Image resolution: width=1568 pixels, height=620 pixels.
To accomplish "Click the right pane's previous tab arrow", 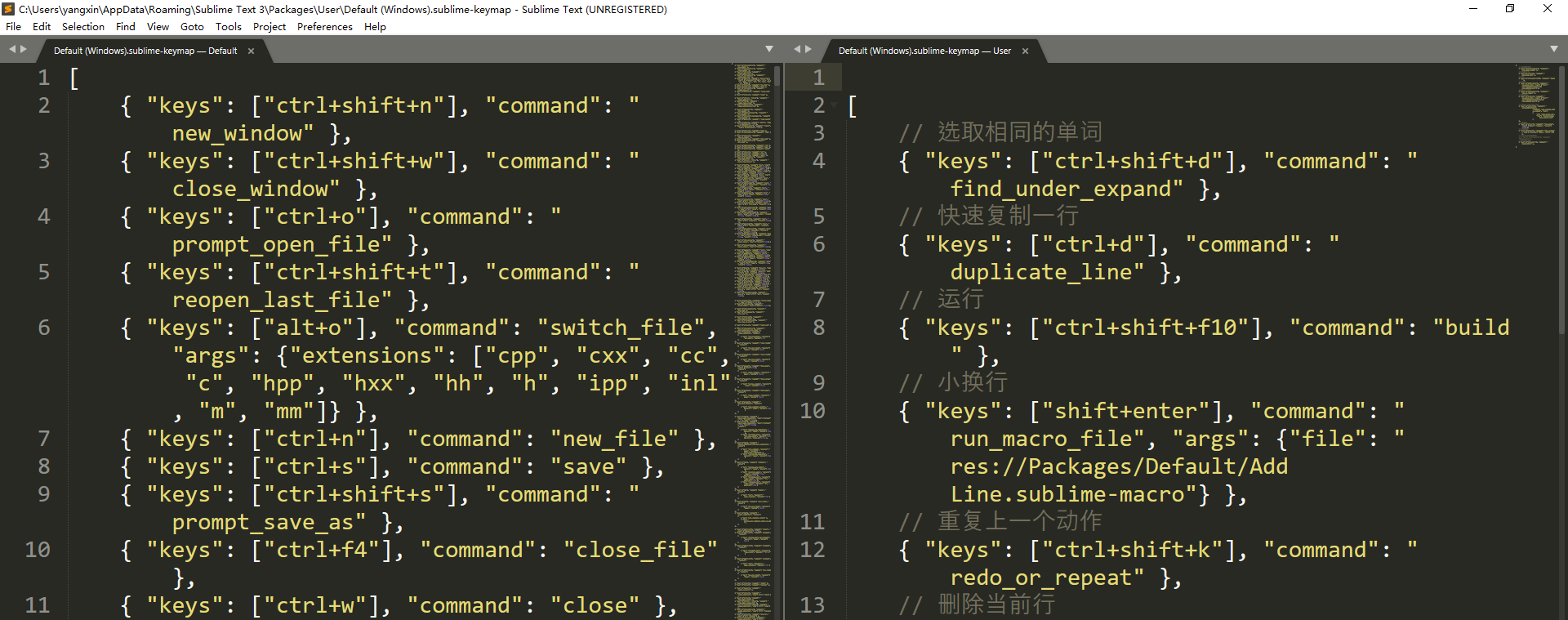I will [797, 50].
